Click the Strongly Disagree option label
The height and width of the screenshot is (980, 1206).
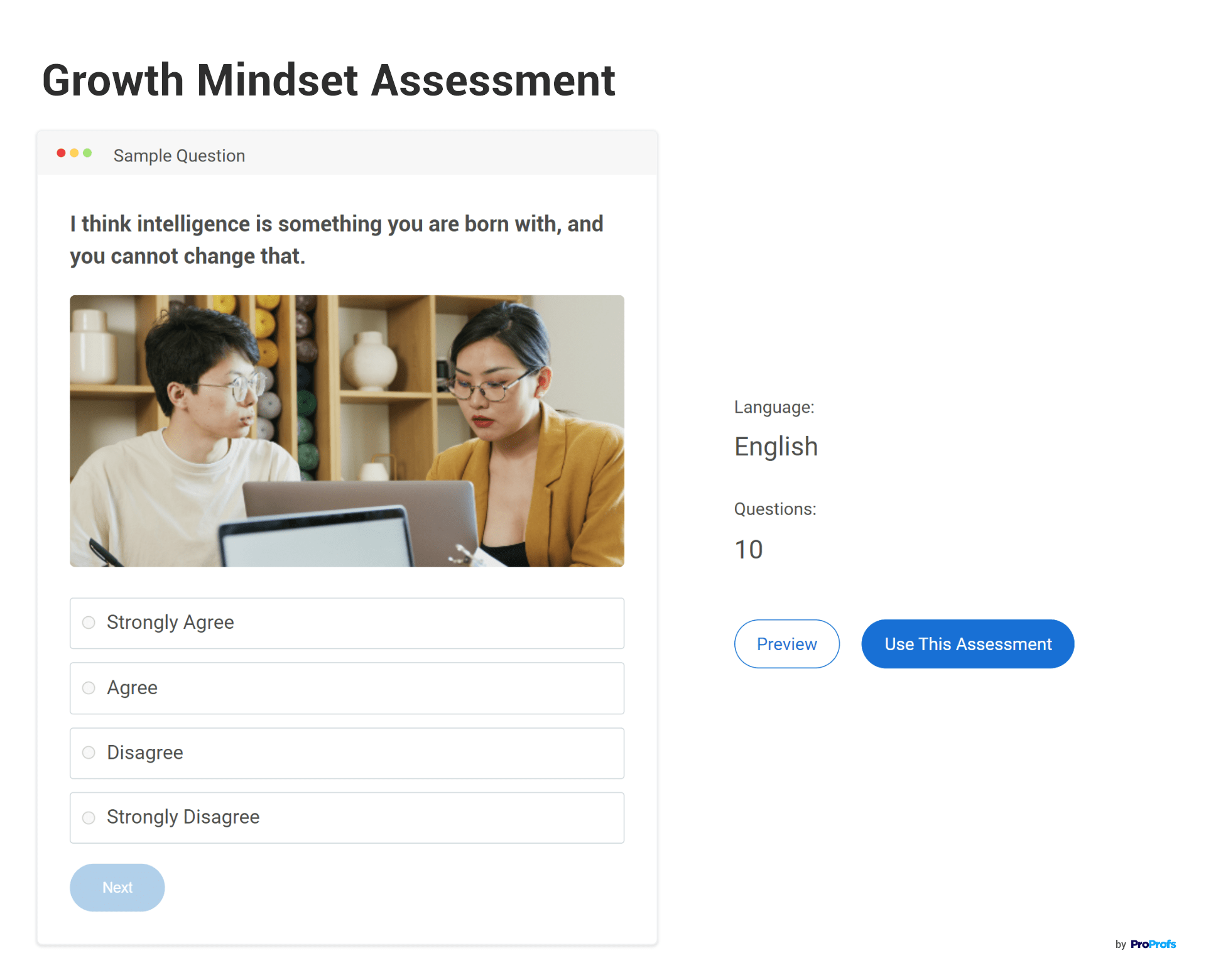183,817
